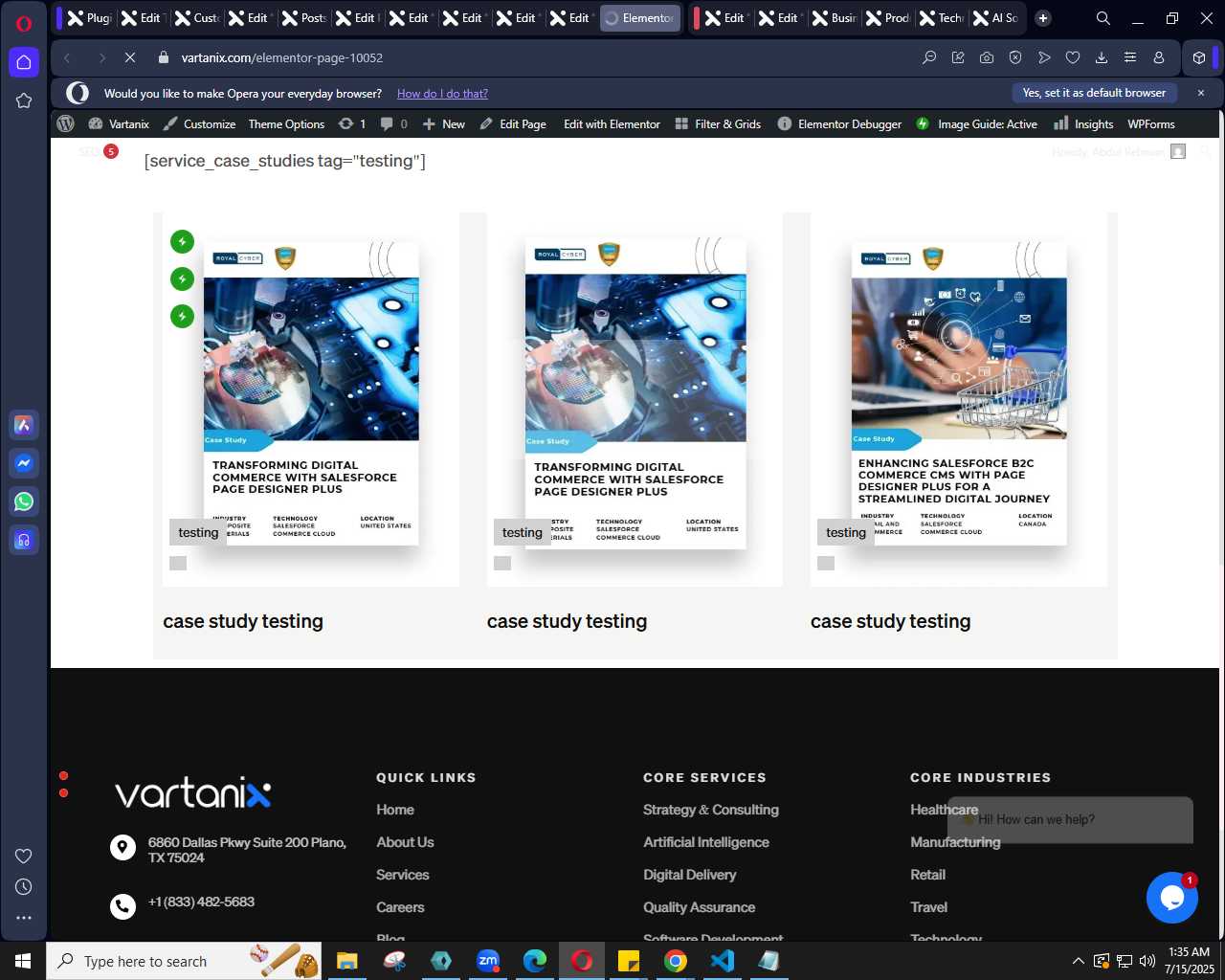Click Edit with Elementor
This screenshot has height=980, width=1225.
pos(612,123)
